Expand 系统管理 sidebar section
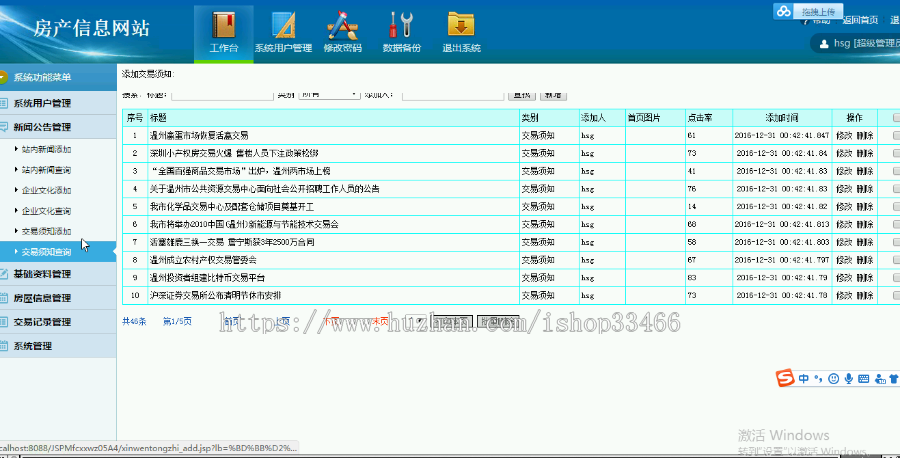 [58, 346]
